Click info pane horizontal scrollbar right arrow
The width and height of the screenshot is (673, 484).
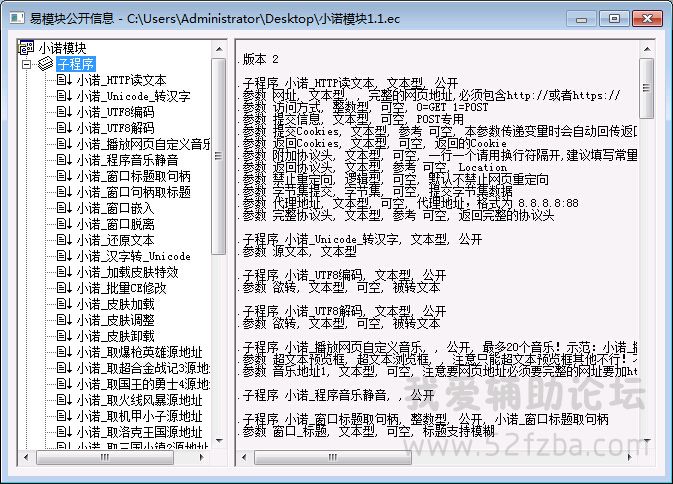click(630, 457)
